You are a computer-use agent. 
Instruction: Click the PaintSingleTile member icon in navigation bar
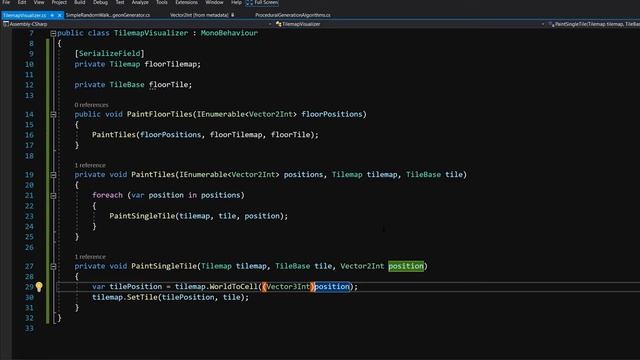(x=551, y=24)
